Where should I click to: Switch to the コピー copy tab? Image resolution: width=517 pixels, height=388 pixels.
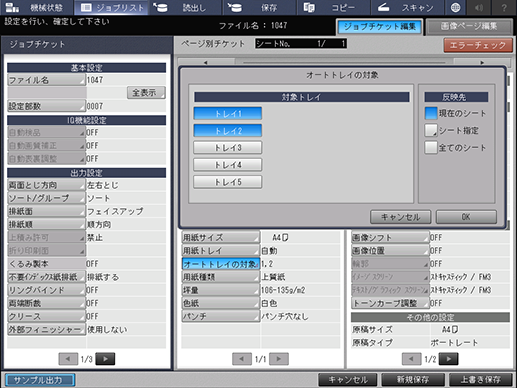coord(334,7)
